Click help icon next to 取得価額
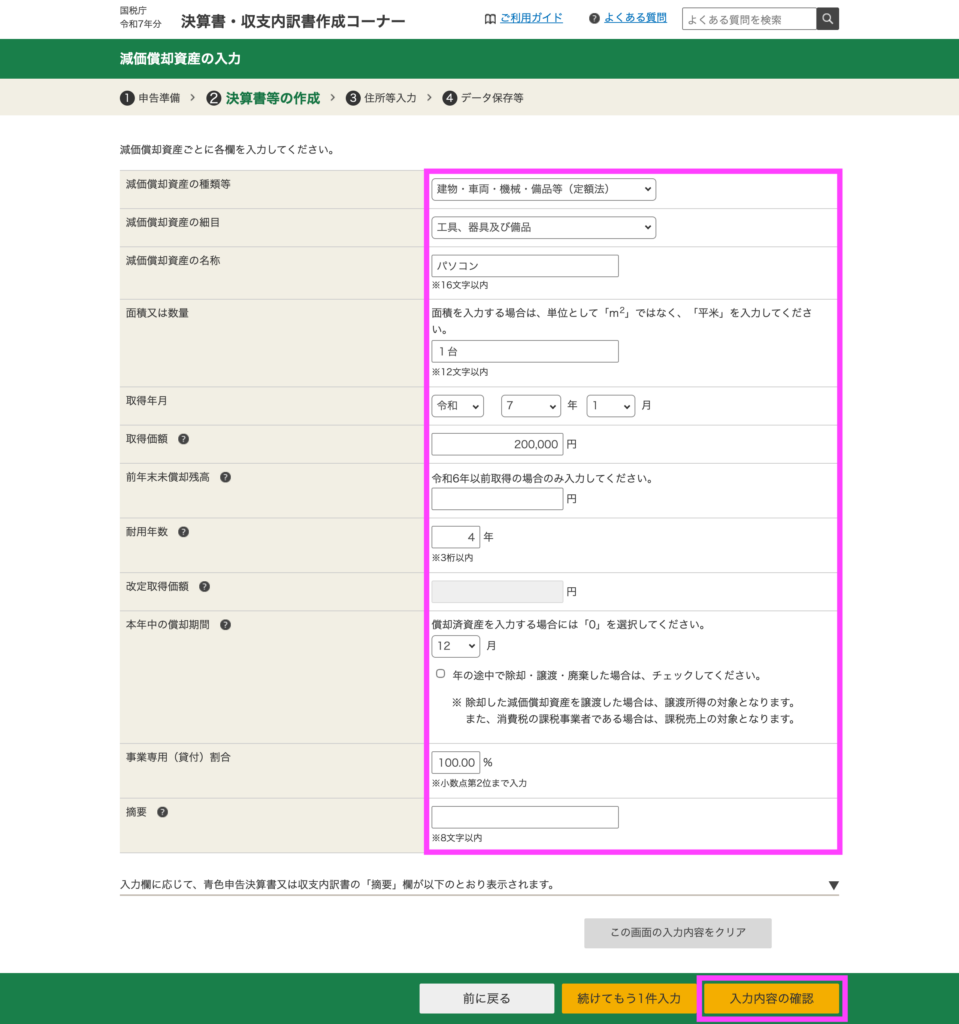Screen dimensions: 959x1024 [x=184, y=439]
